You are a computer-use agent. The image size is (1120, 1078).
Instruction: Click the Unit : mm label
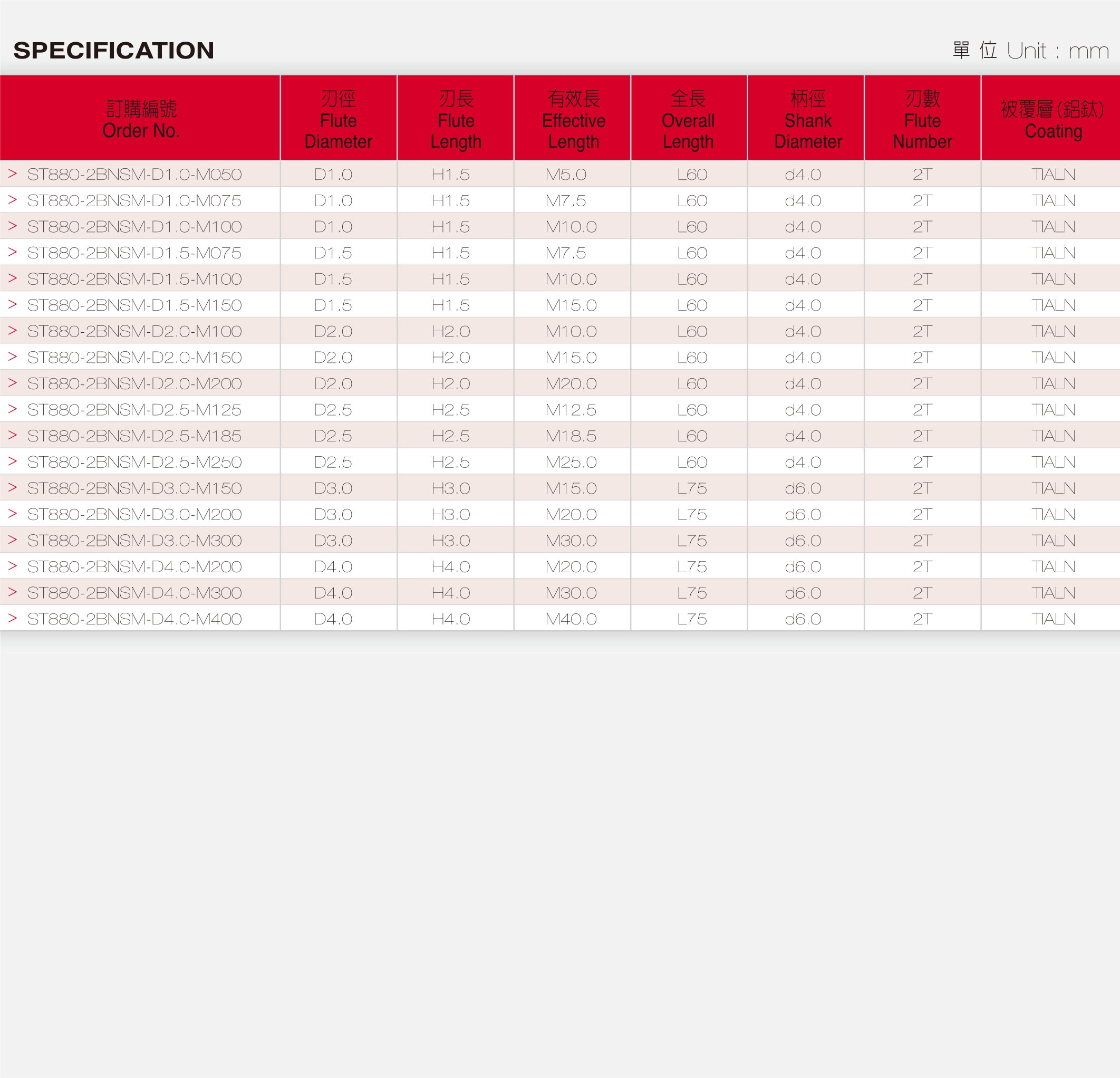click(x=1058, y=51)
